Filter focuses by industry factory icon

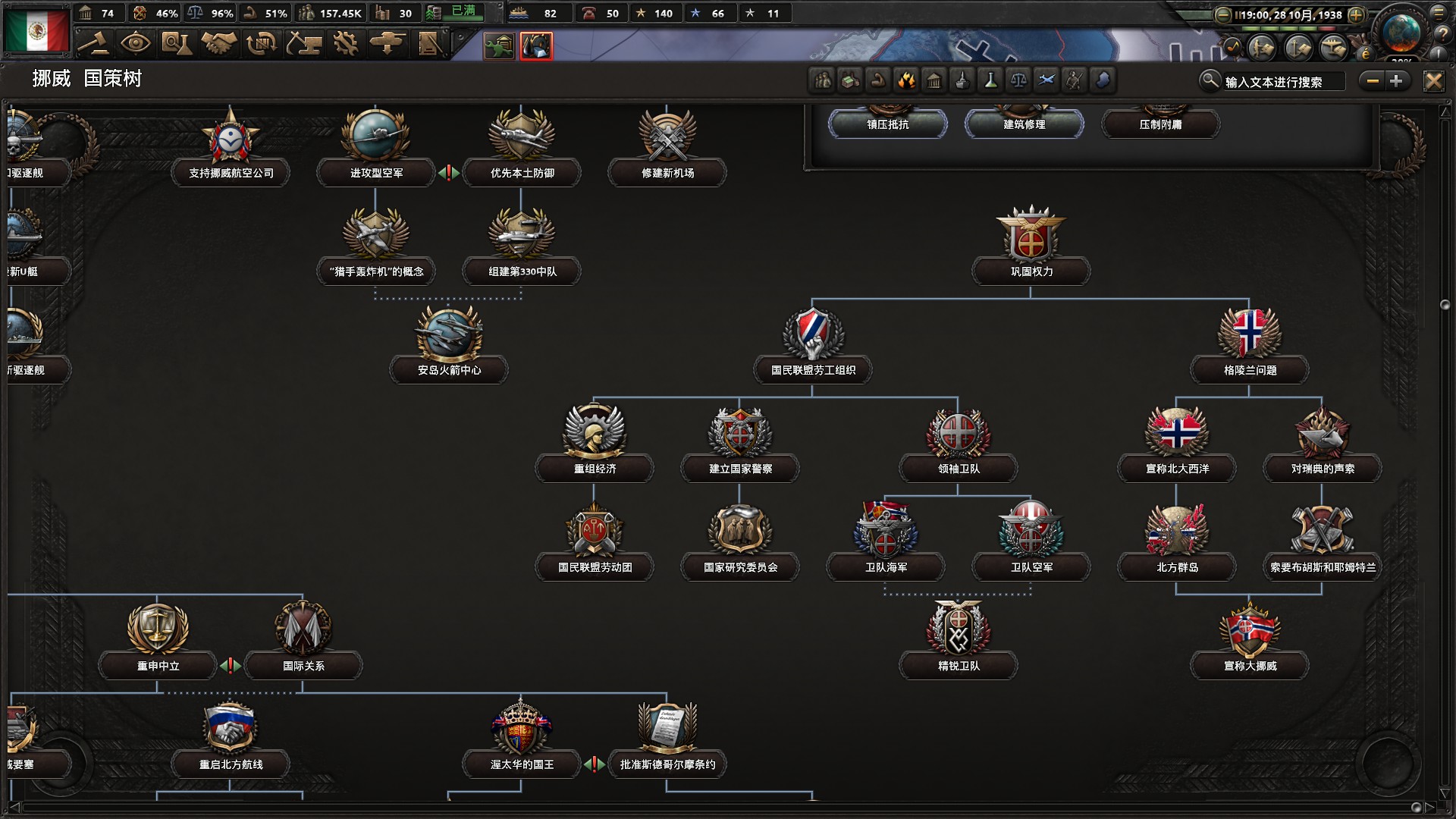pyautogui.click(x=851, y=80)
